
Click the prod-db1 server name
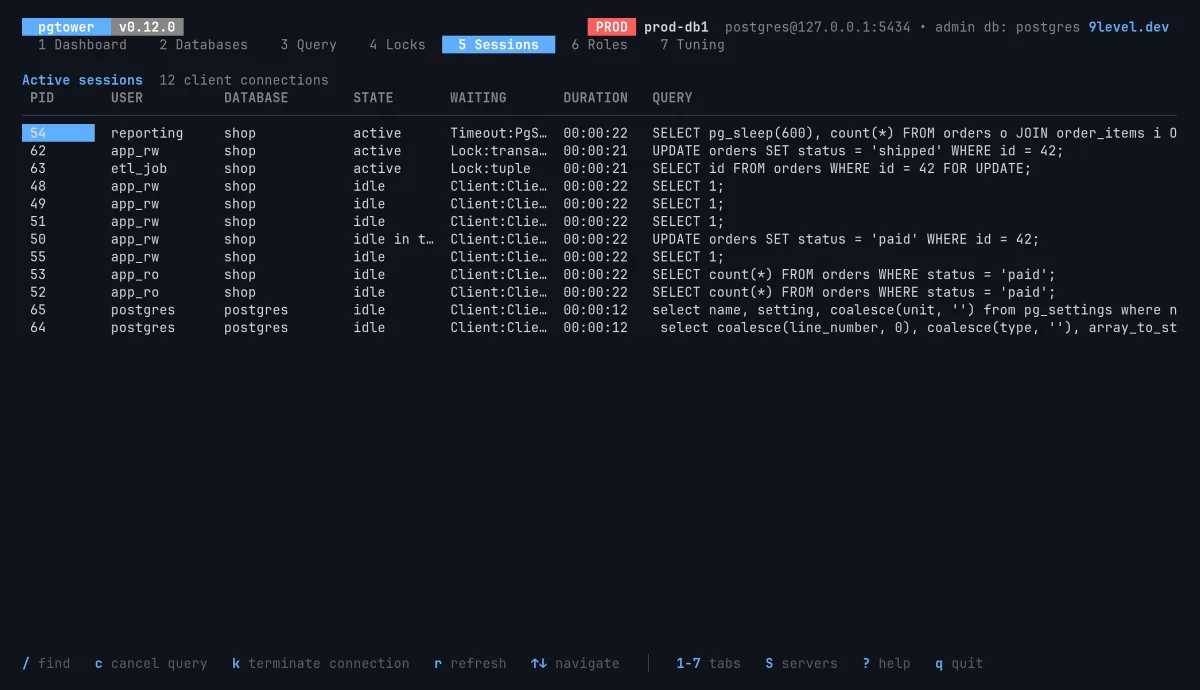click(676, 27)
